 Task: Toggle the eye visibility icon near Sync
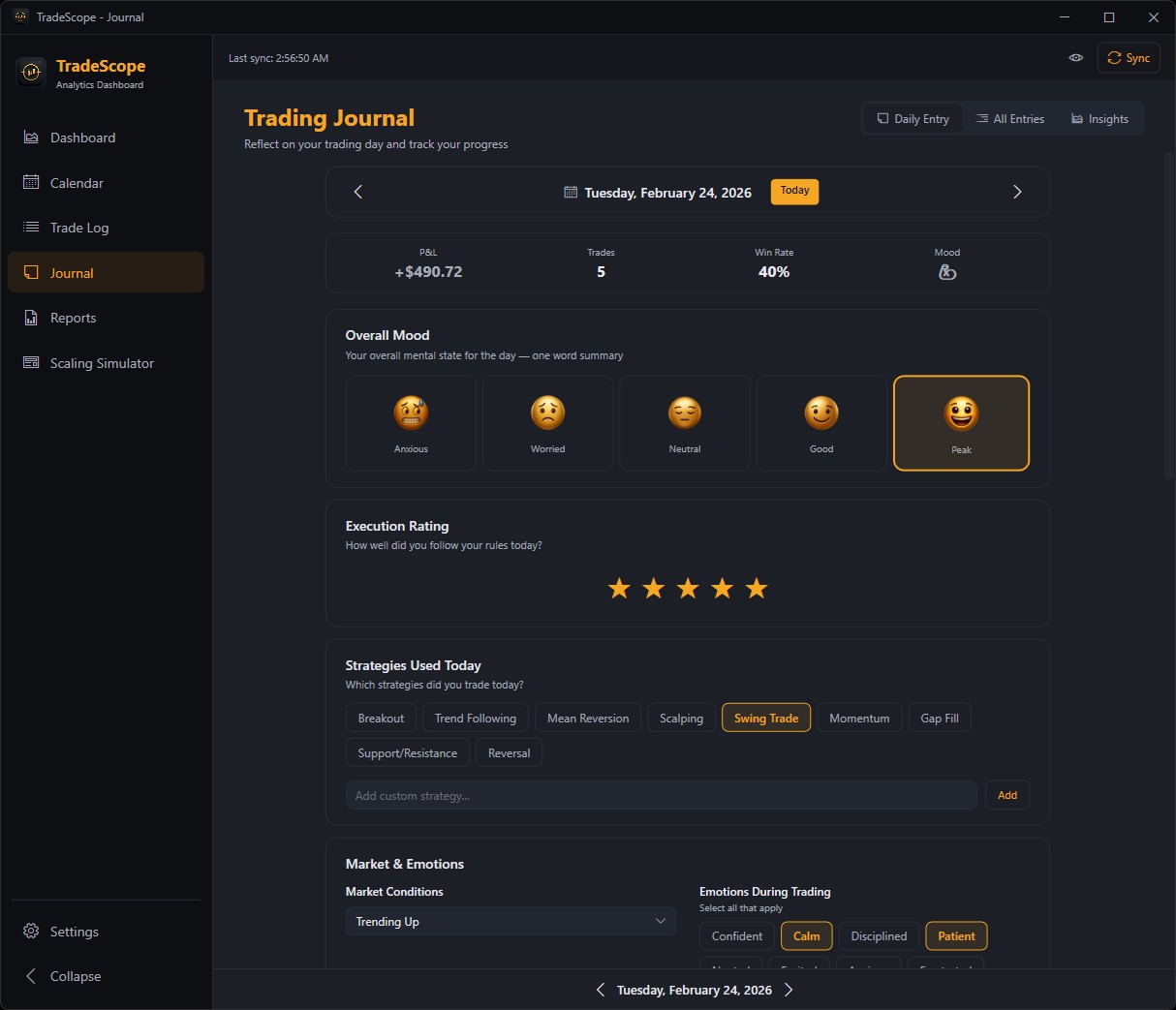click(1075, 57)
